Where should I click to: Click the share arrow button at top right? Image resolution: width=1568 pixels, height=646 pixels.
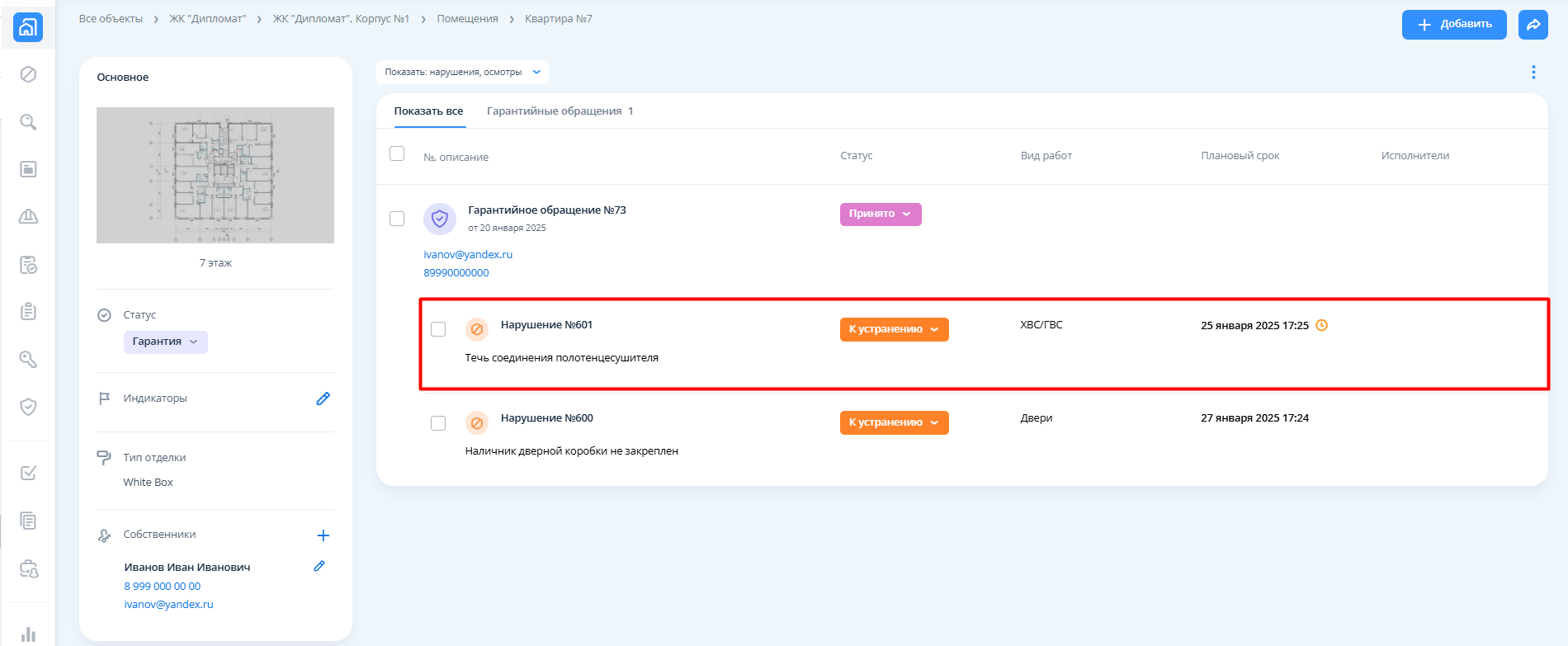(1533, 25)
